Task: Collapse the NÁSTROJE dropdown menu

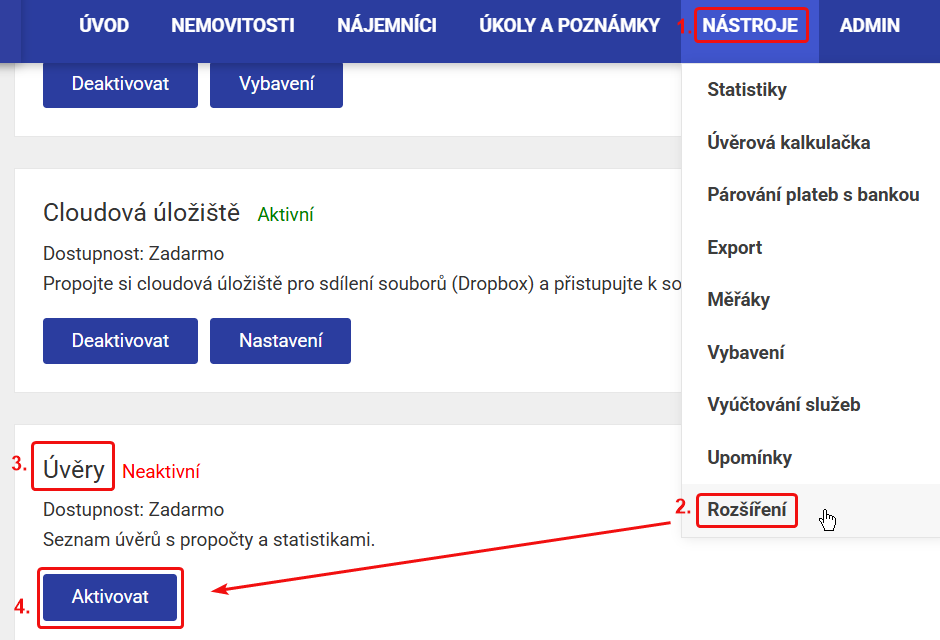Action: pyautogui.click(x=750, y=26)
